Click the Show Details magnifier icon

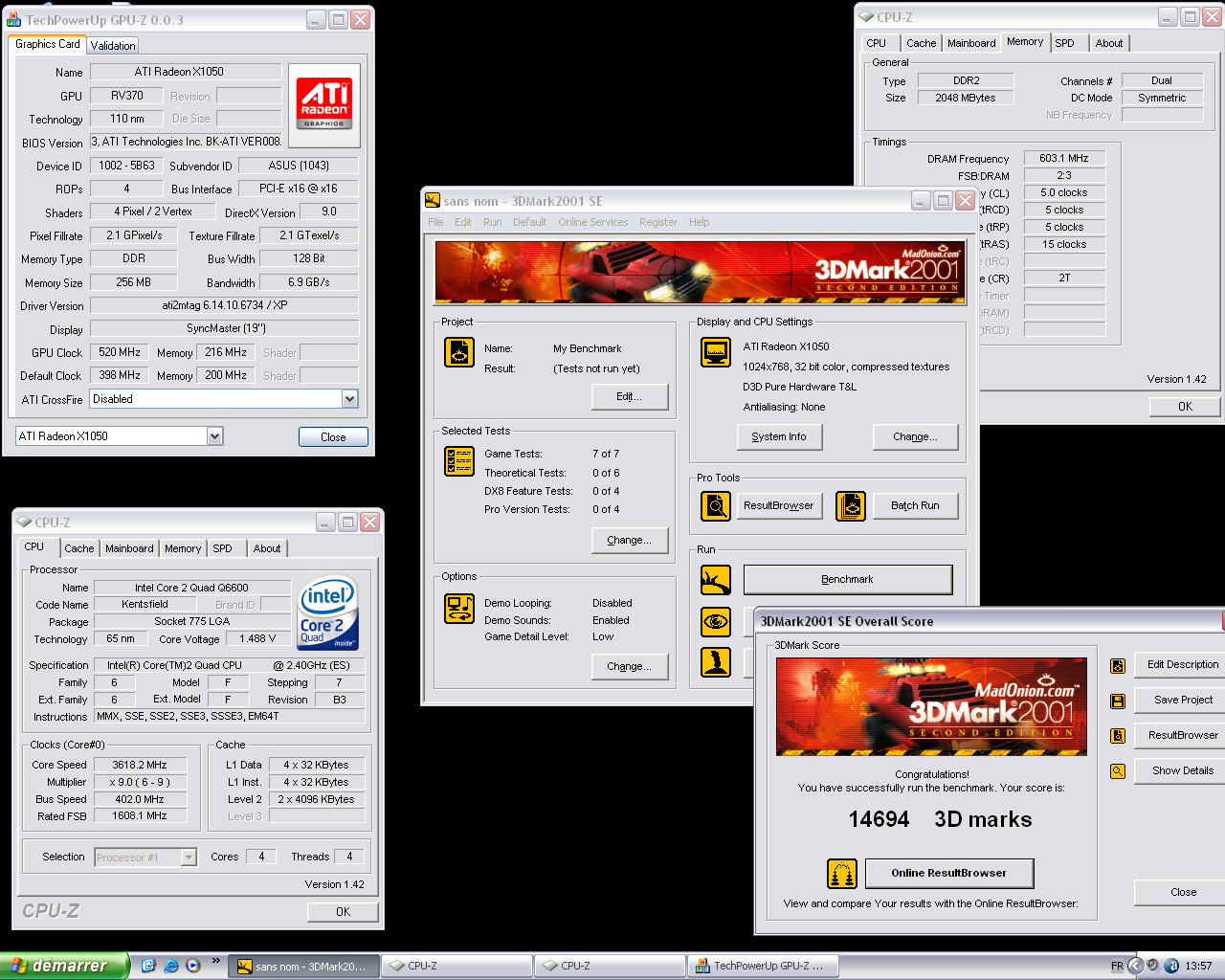coord(1118,770)
